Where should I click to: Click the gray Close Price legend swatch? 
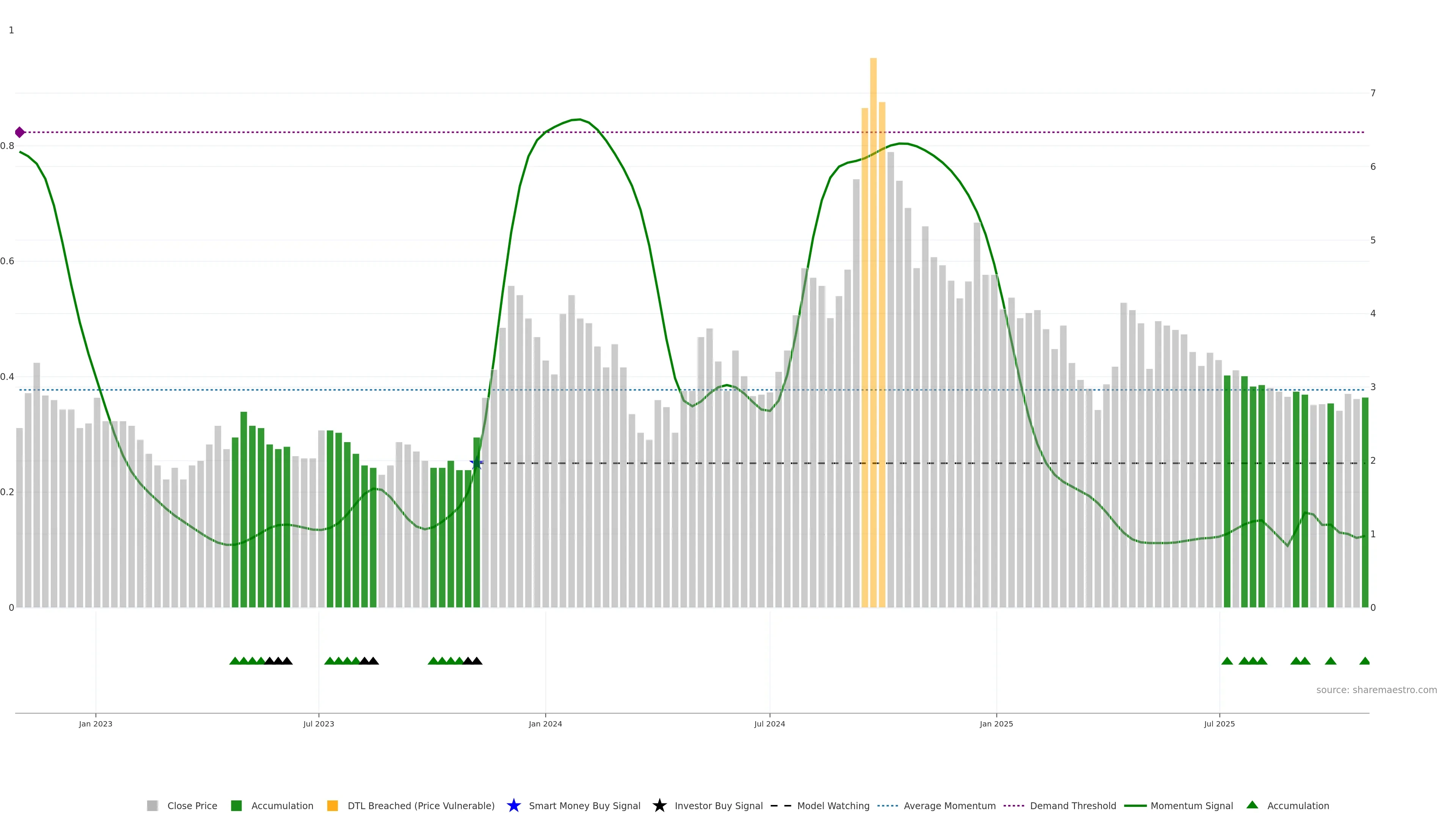pos(152,805)
